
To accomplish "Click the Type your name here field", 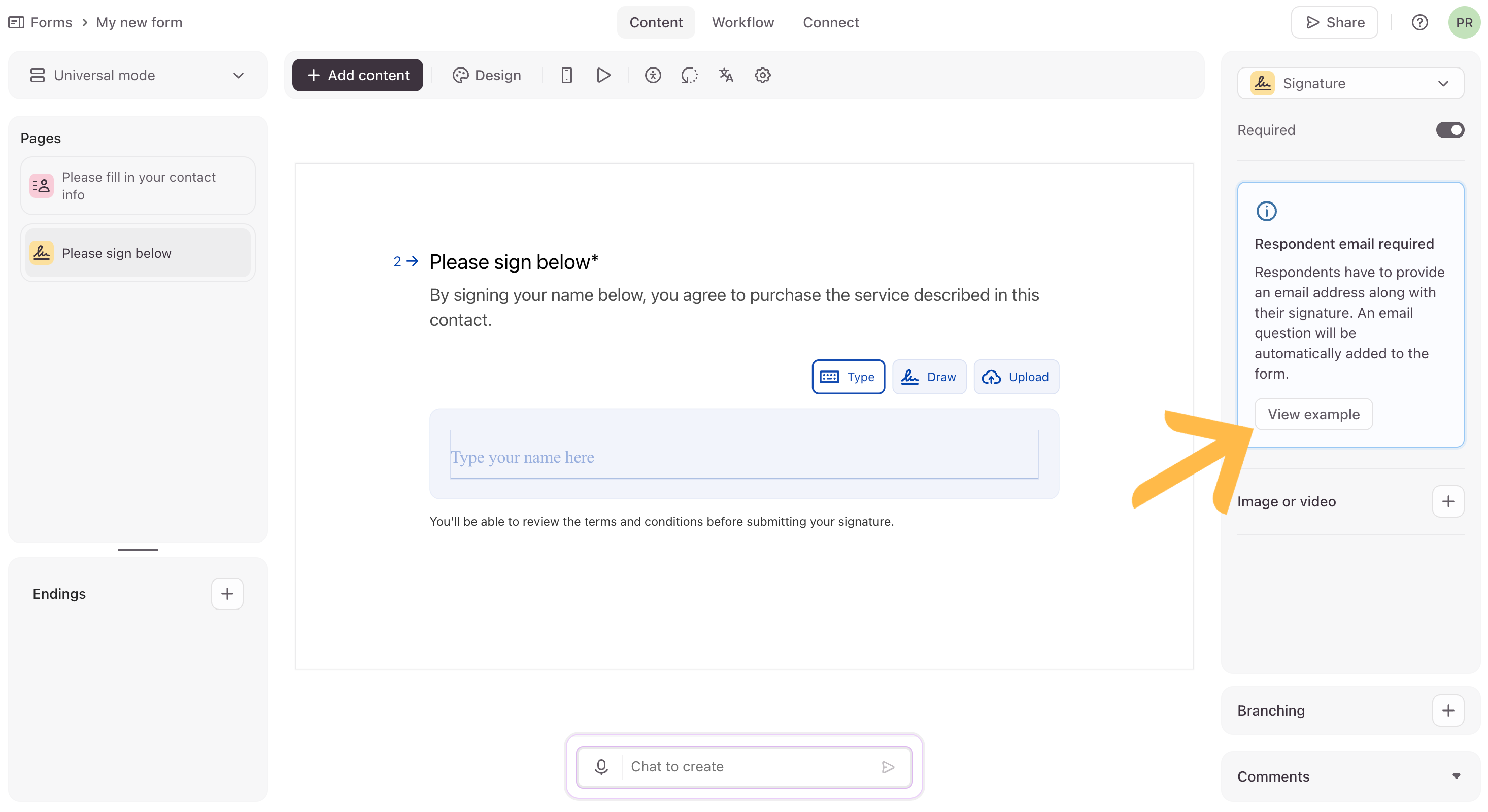I will coord(743,457).
